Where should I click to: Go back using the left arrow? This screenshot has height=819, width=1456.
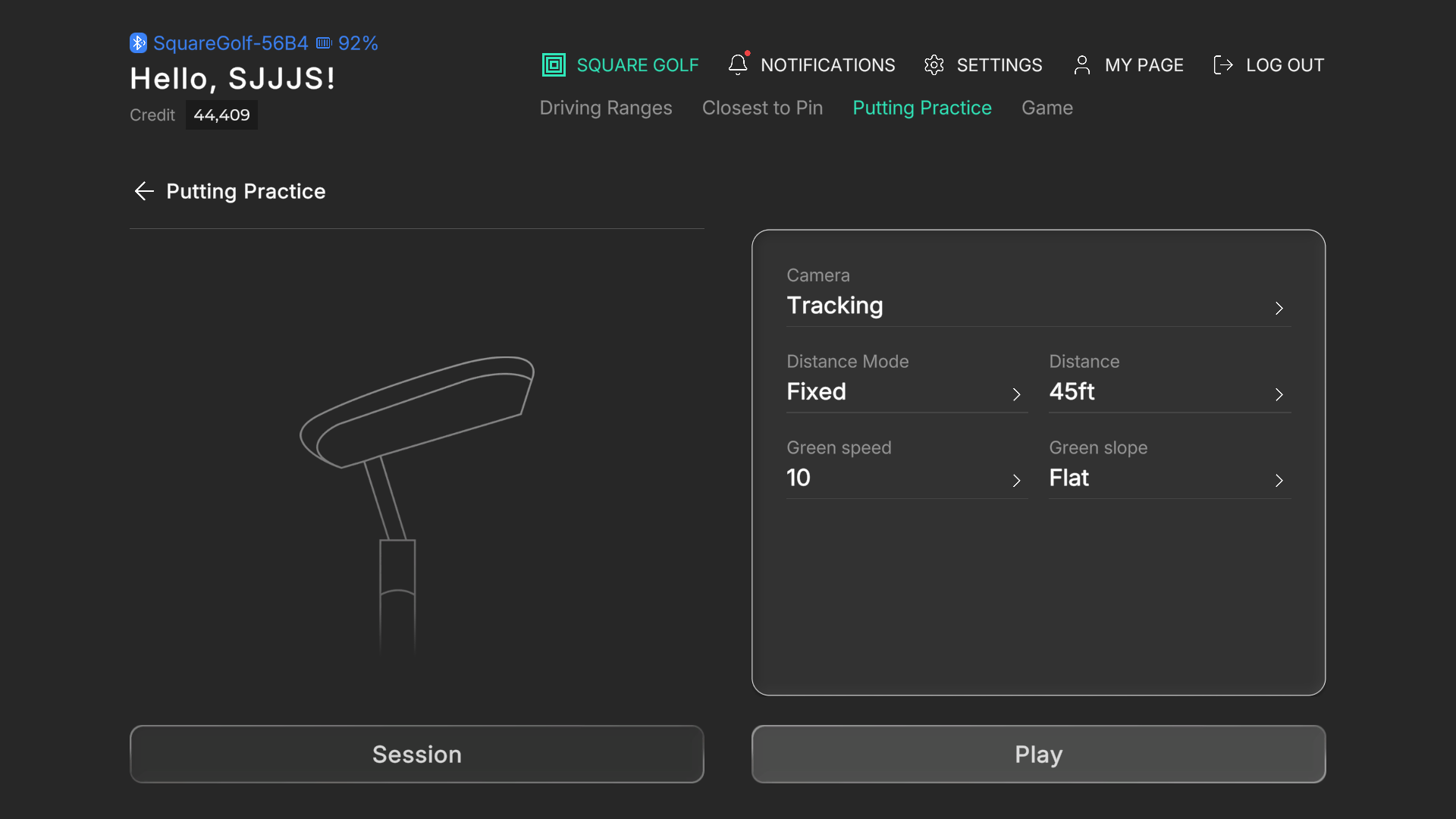pyautogui.click(x=144, y=191)
